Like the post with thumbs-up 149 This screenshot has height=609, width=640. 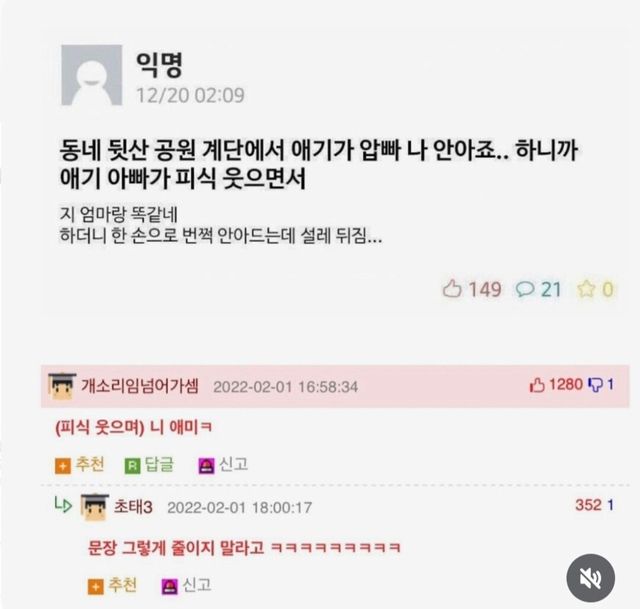(x=472, y=289)
